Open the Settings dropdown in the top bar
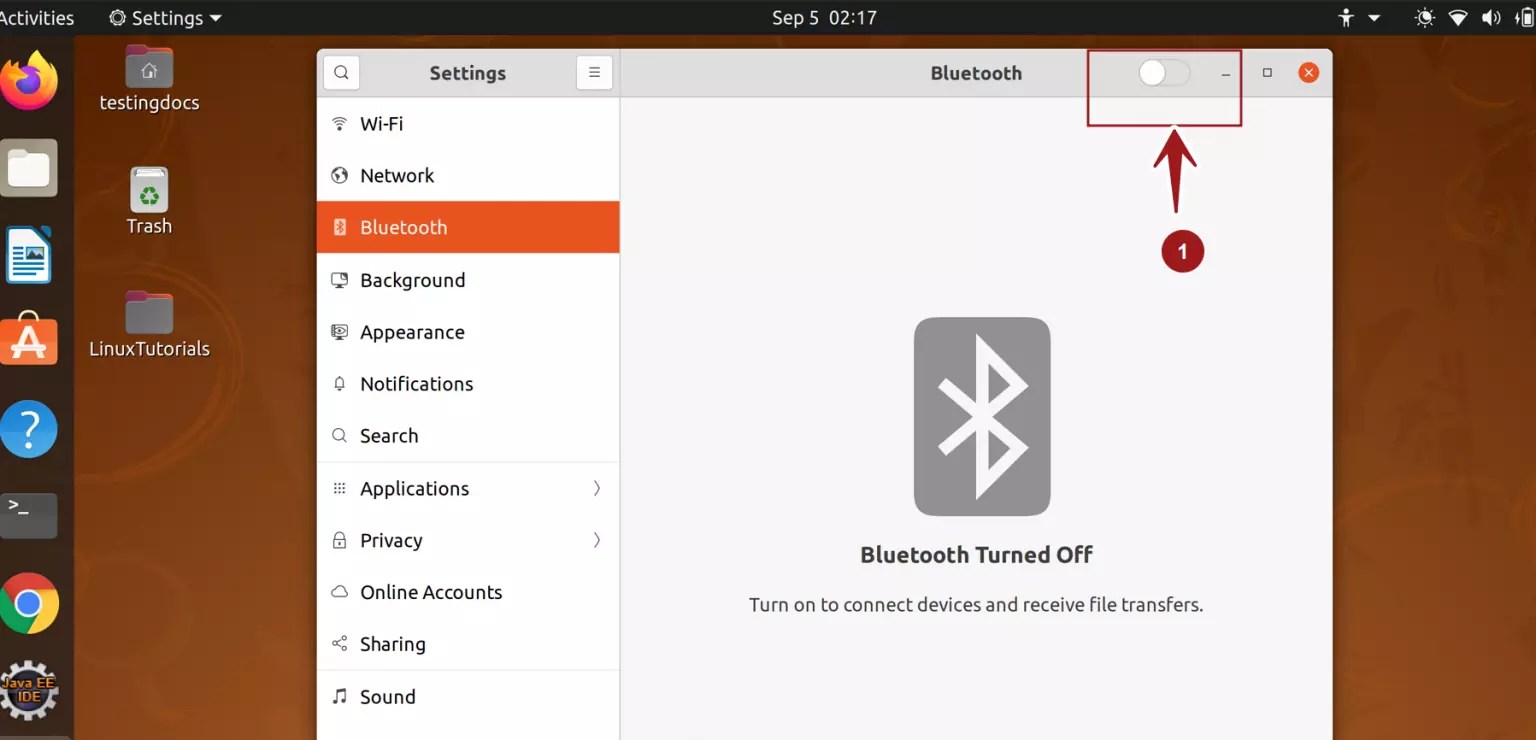The width and height of the screenshot is (1536, 740). tap(164, 17)
